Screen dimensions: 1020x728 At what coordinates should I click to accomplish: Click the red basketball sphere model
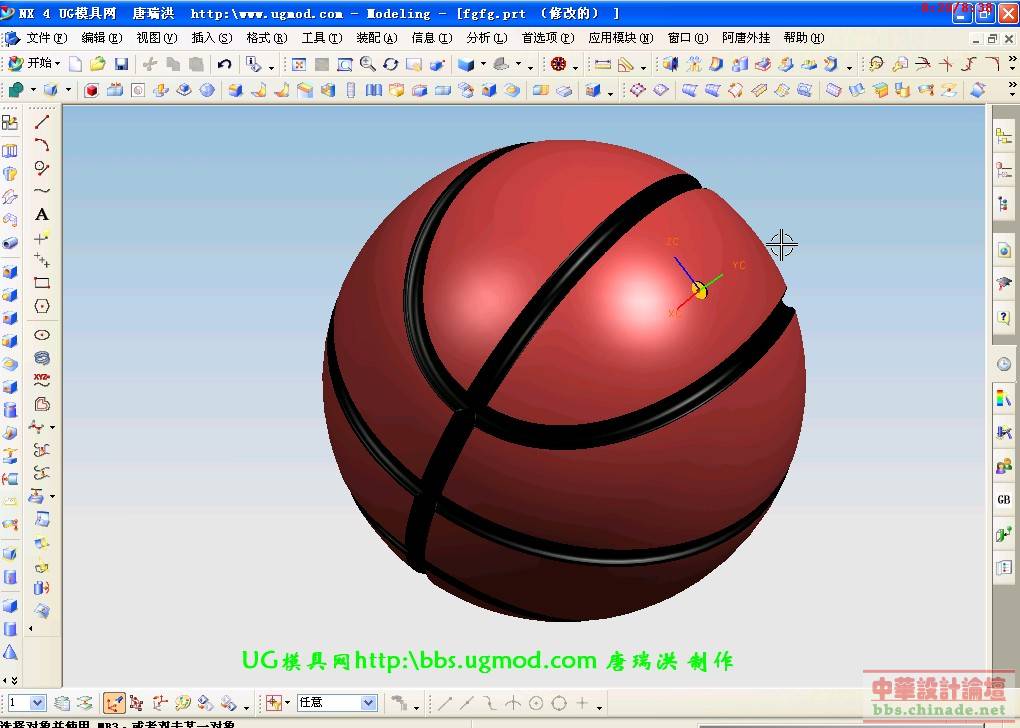[x=564, y=381]
